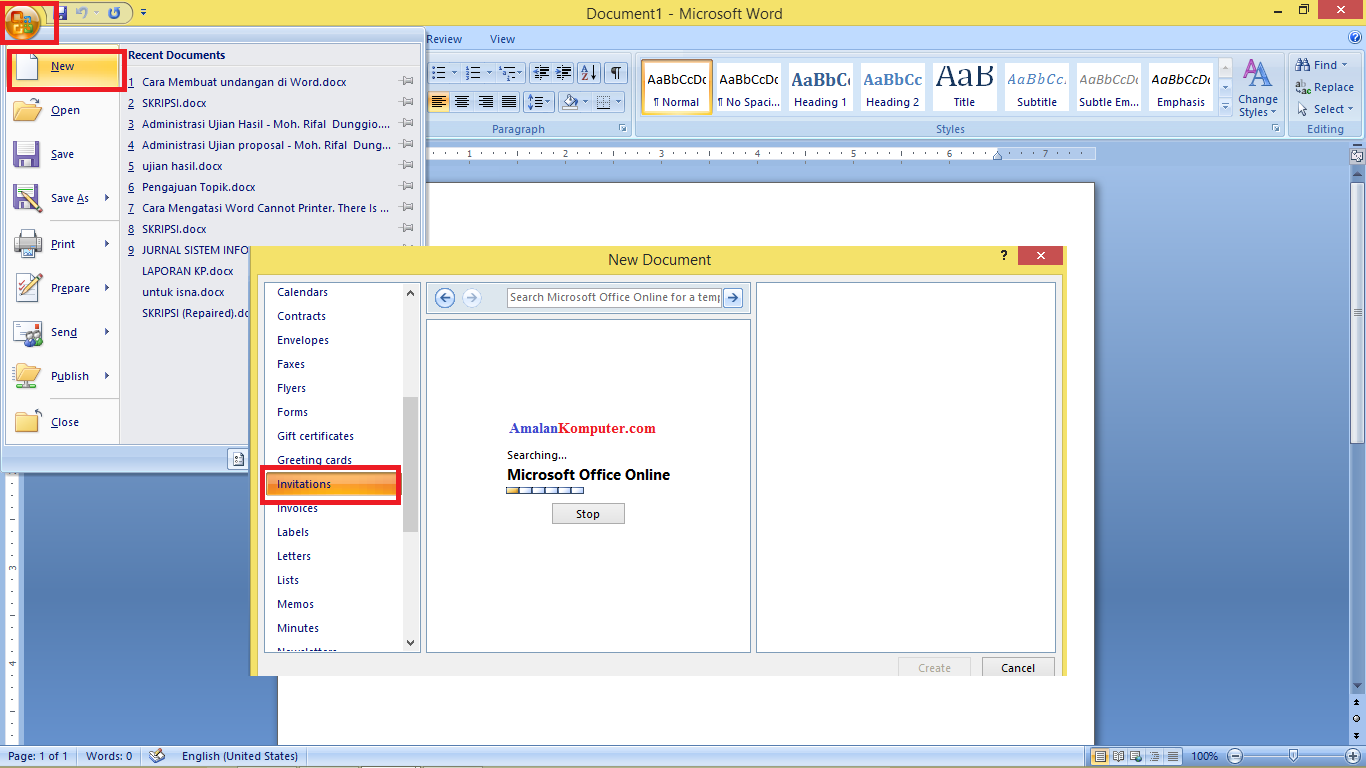Click Replace in the Editing group
Image resolution: width=1366 pixels, height=768 pixels.
click(1324, 87)
